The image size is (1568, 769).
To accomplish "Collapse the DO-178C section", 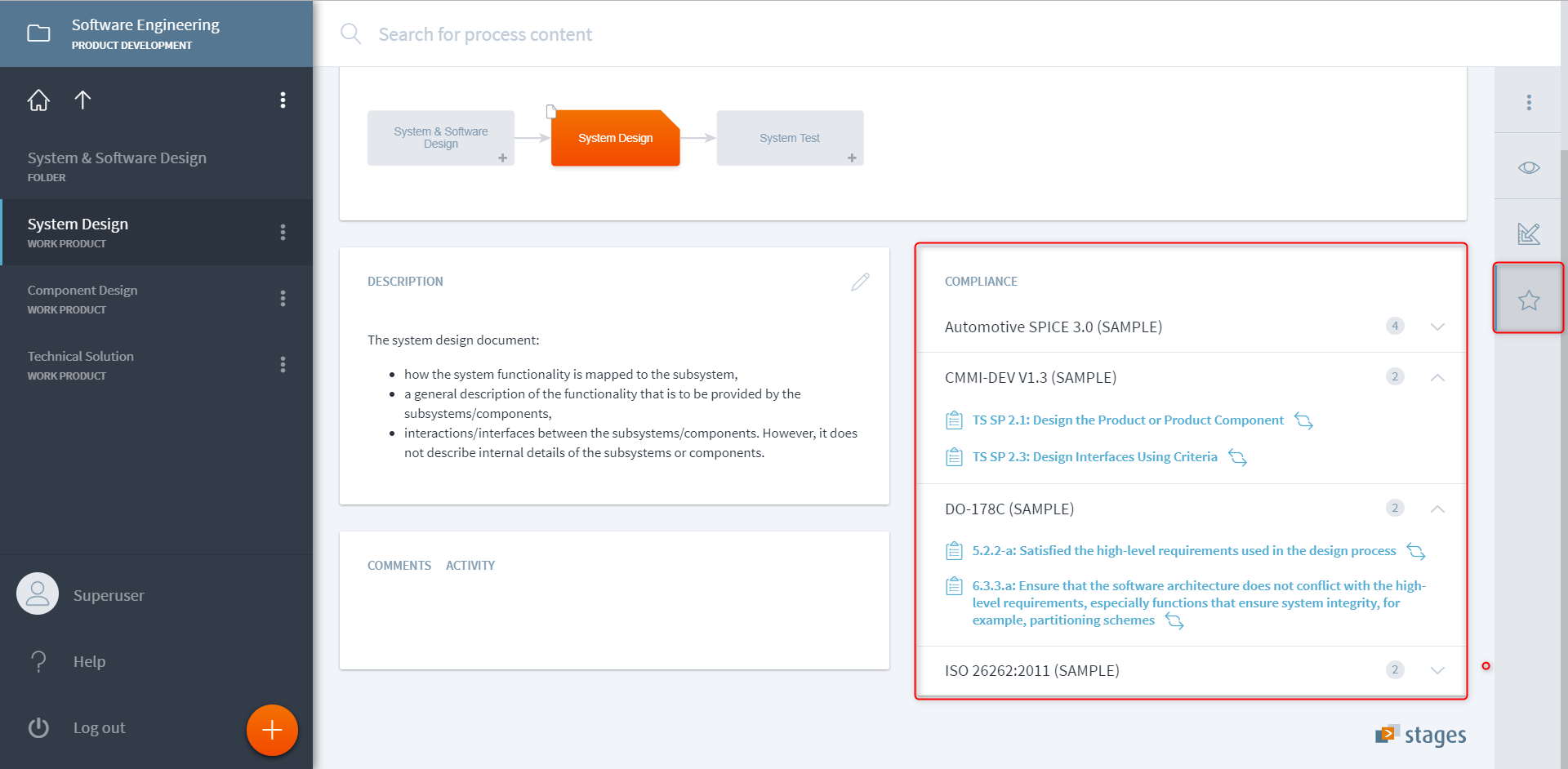I will (1437, 509).
